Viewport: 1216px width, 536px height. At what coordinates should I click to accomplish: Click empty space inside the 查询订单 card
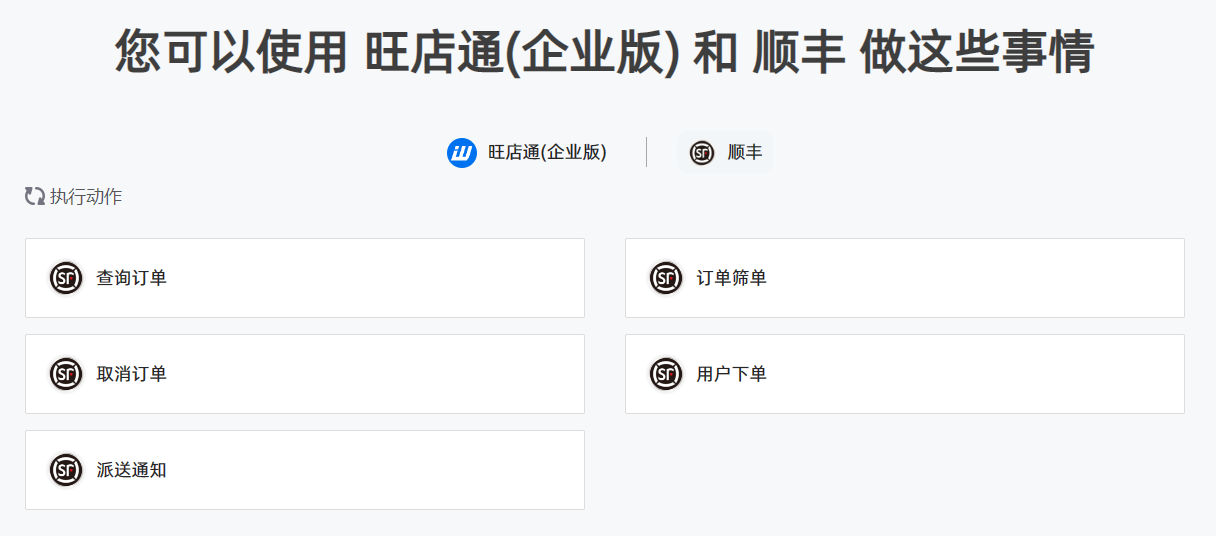click(380, 278)
